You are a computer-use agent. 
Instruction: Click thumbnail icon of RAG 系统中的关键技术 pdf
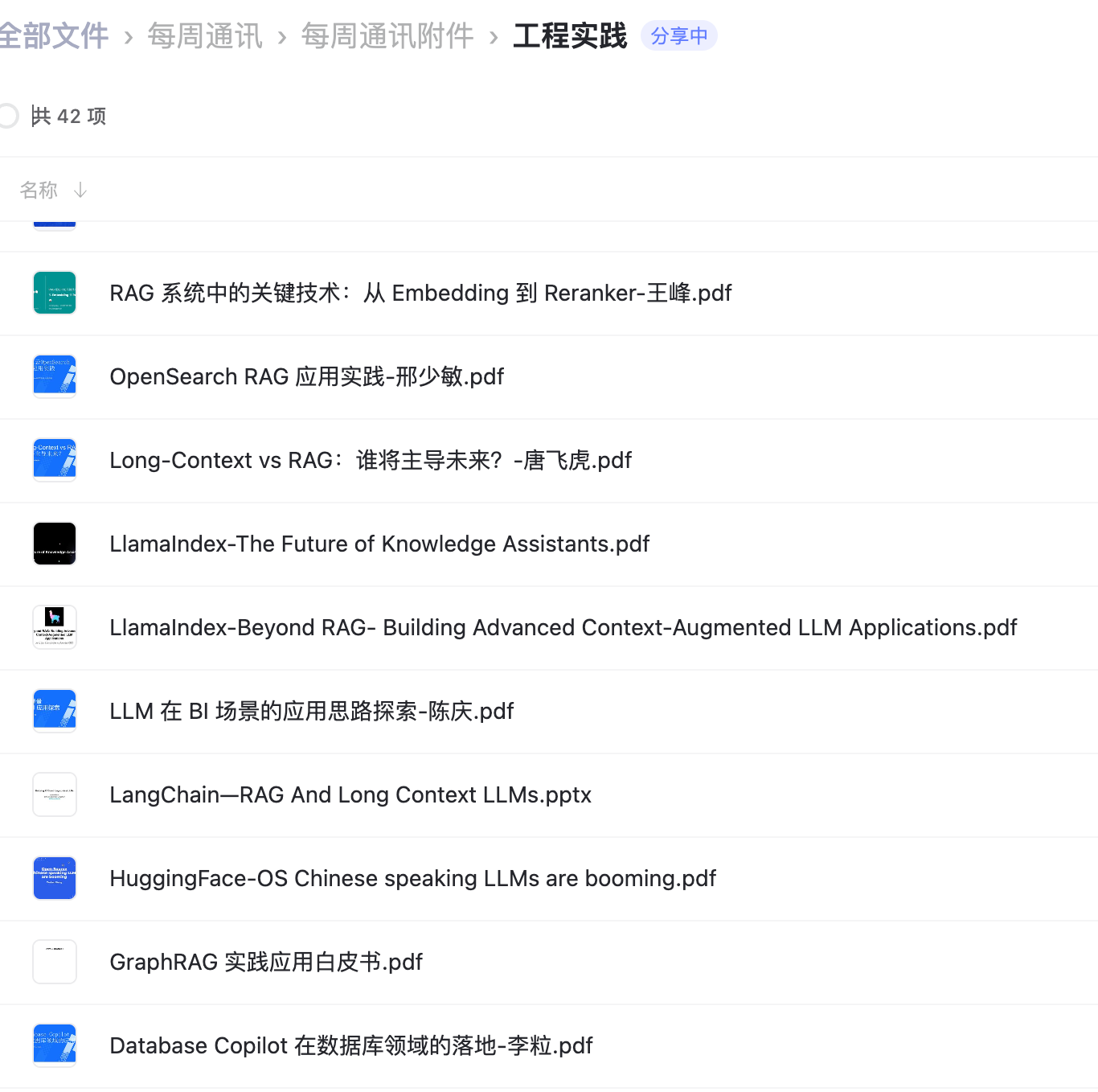click(55, 293)
